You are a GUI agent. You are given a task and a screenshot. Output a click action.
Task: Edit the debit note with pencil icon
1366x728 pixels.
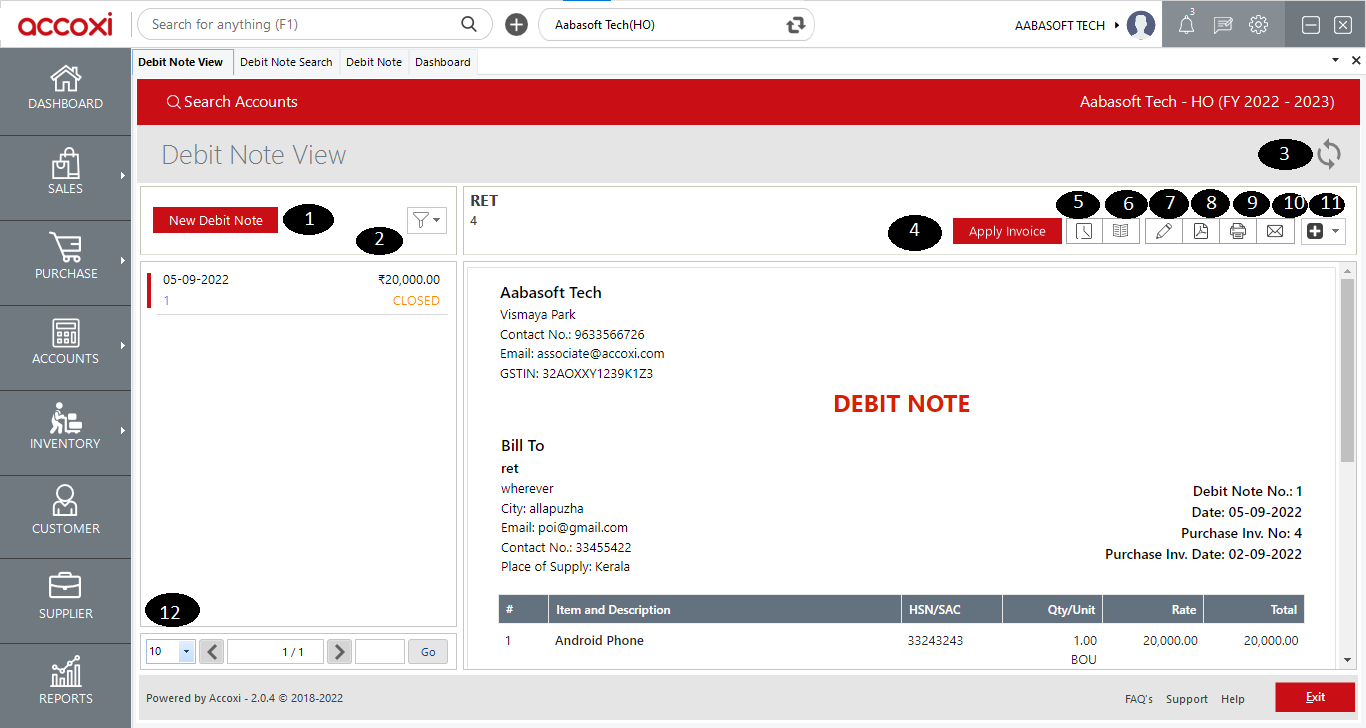[1163, 231]
